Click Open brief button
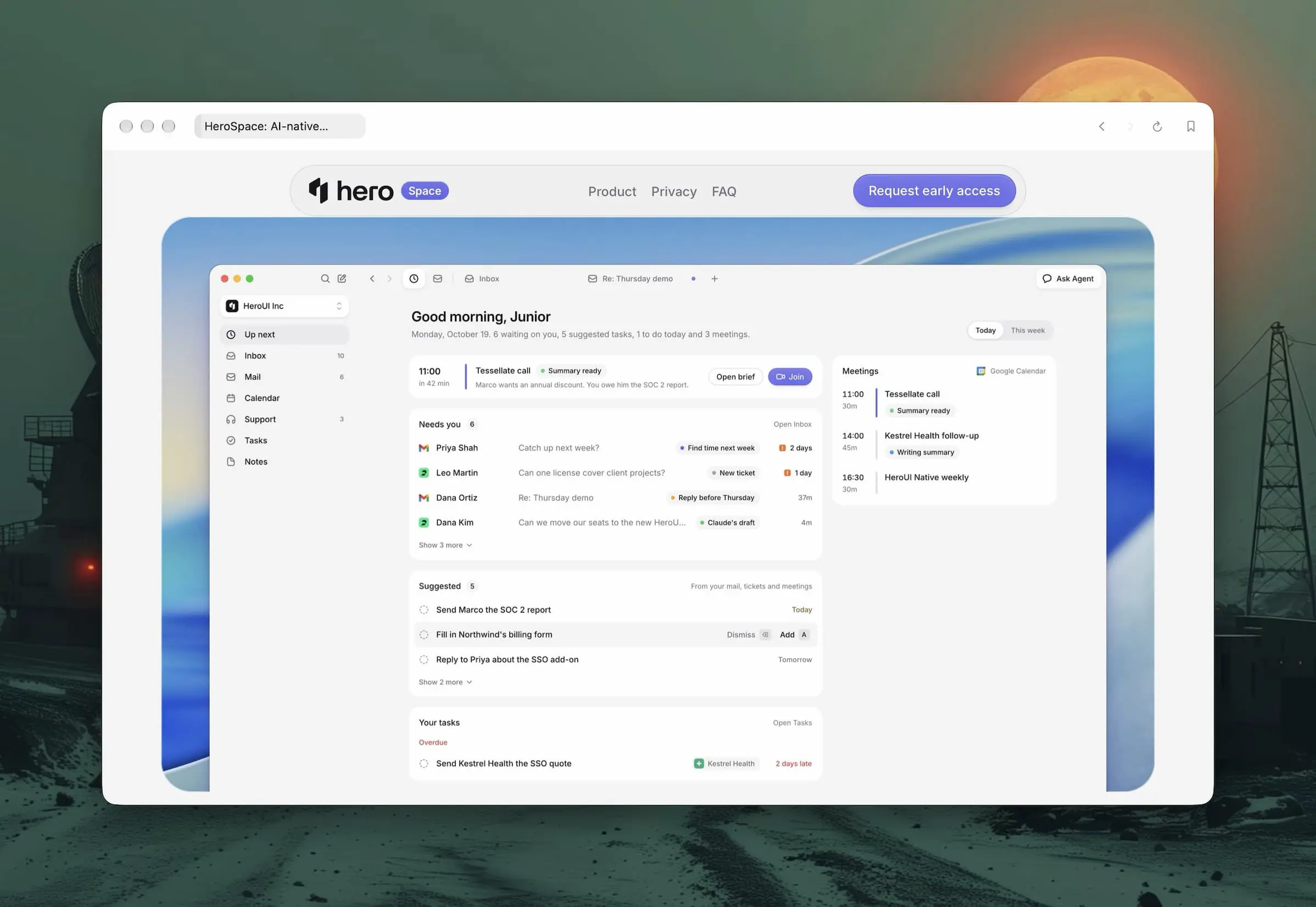 tap(735, 377)
